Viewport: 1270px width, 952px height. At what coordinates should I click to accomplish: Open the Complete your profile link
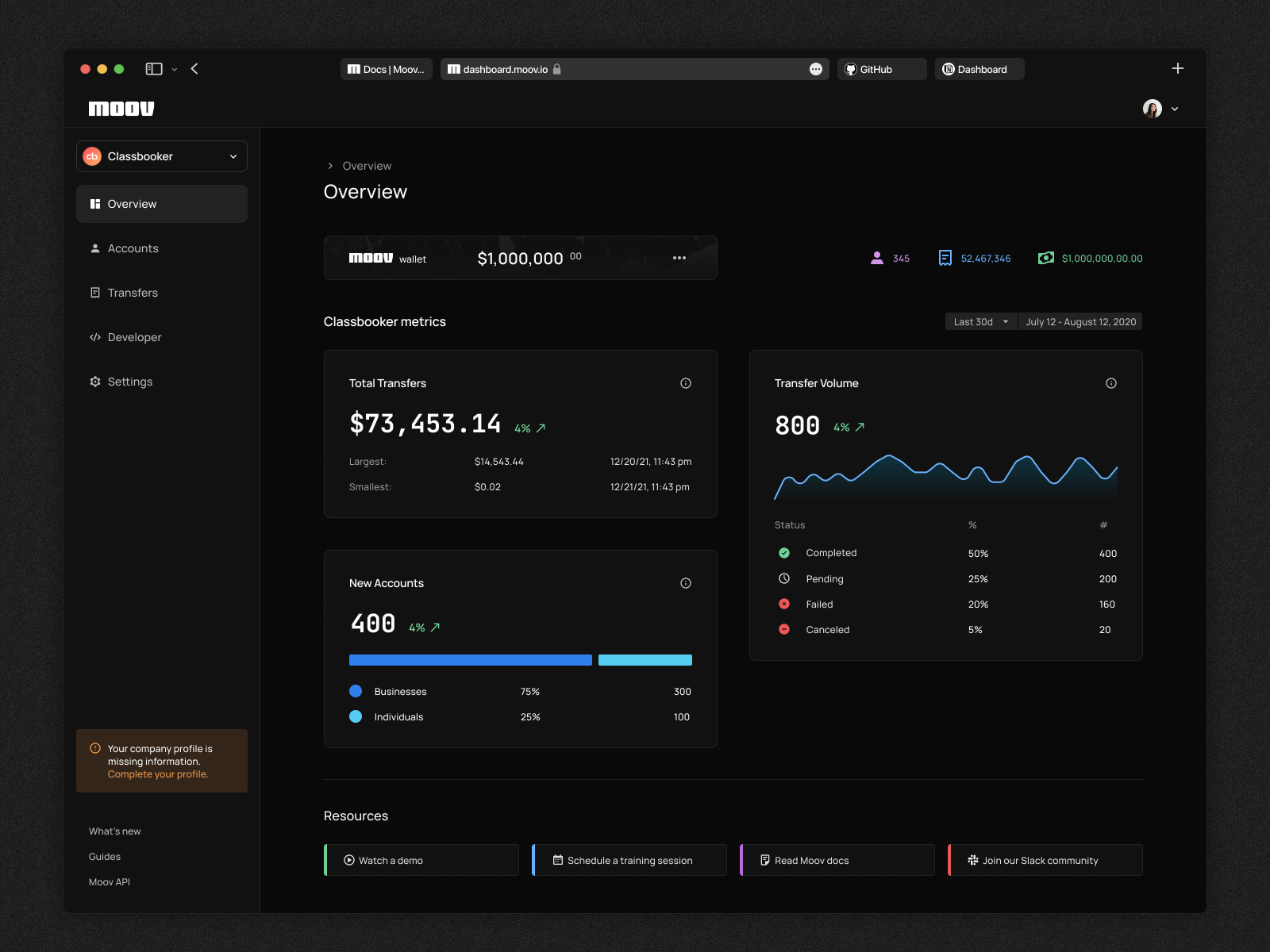157,773
